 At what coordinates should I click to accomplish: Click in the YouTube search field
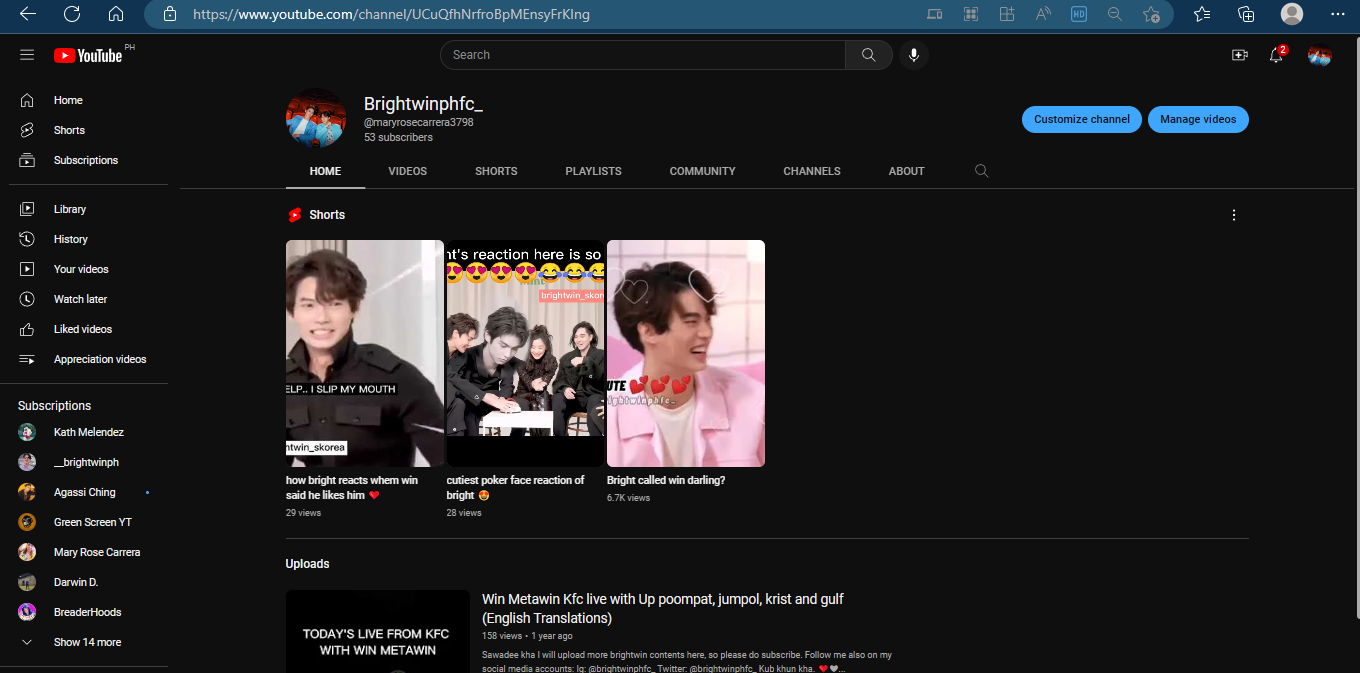click(x=643, y=55)
